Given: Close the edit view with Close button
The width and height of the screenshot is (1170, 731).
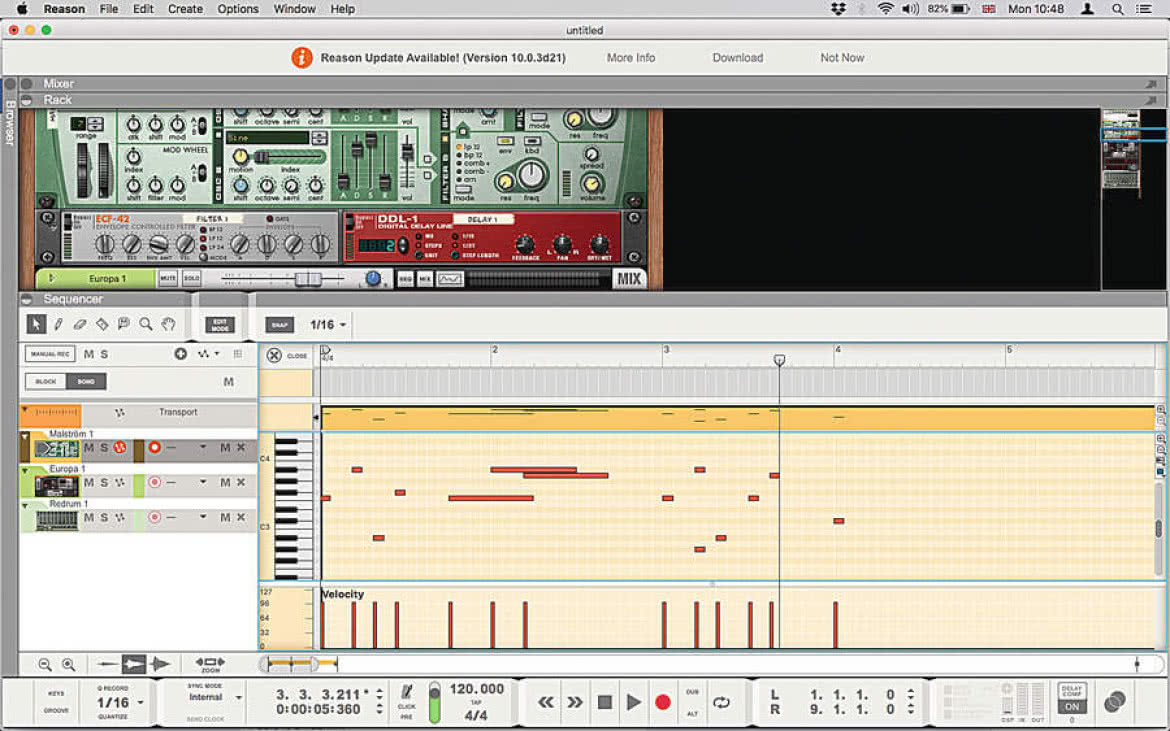Looking at the screenshot, I should (x=287, y=355).
